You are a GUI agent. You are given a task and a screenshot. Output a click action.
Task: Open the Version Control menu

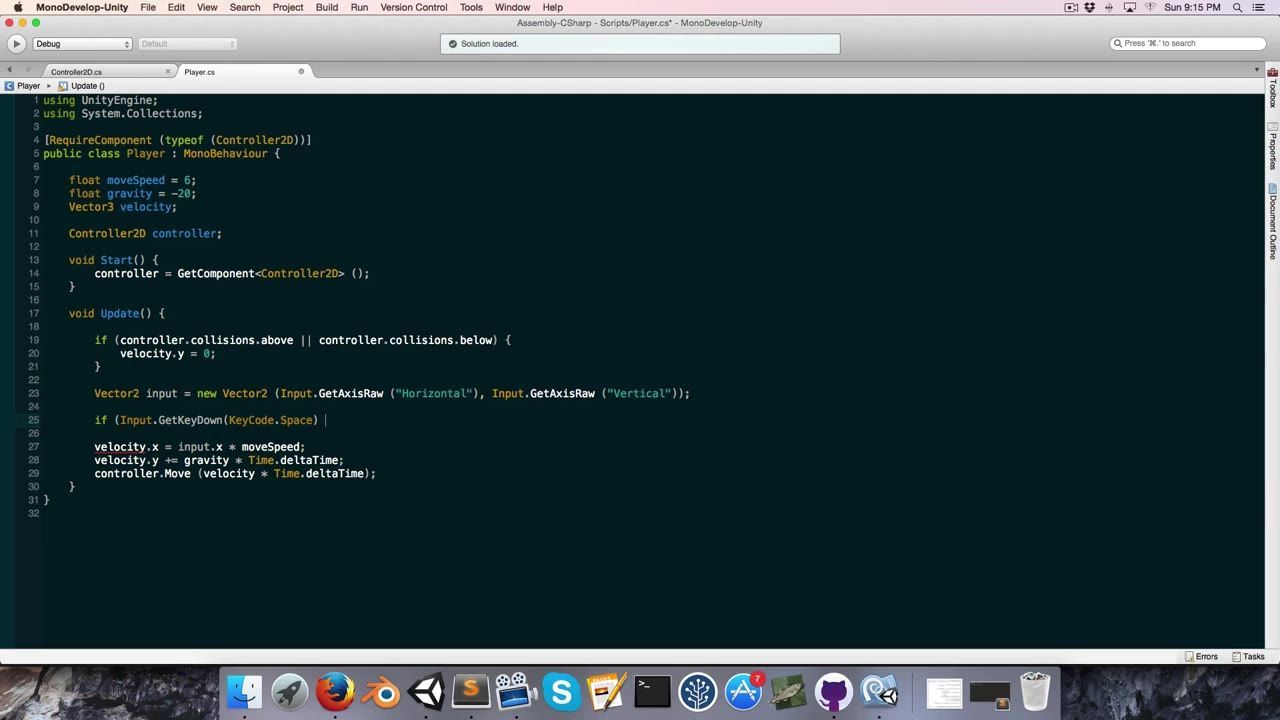coord(414,7)
